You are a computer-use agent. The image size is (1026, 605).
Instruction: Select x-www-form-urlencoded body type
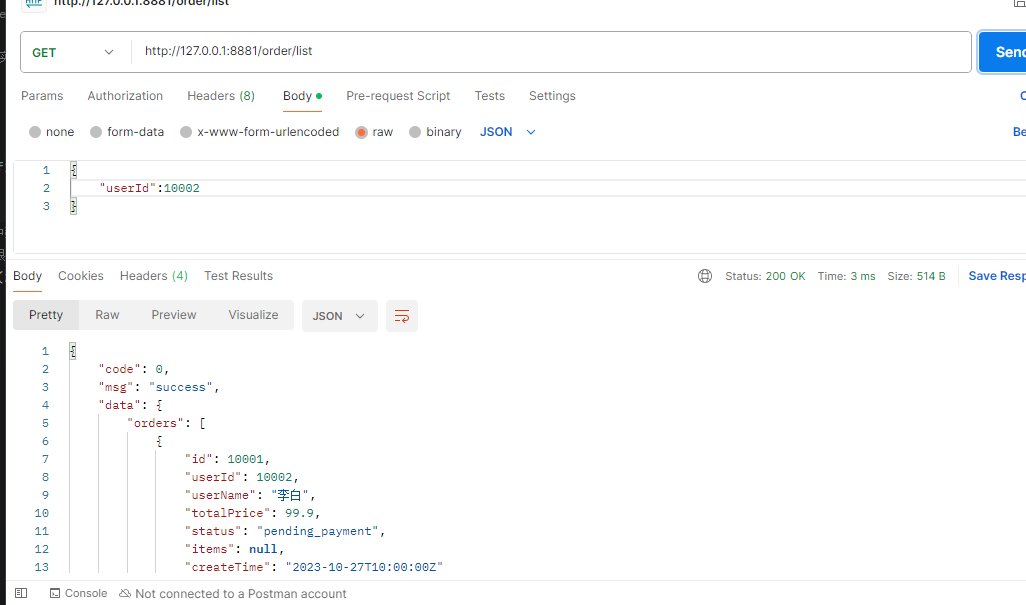[260, 132]
